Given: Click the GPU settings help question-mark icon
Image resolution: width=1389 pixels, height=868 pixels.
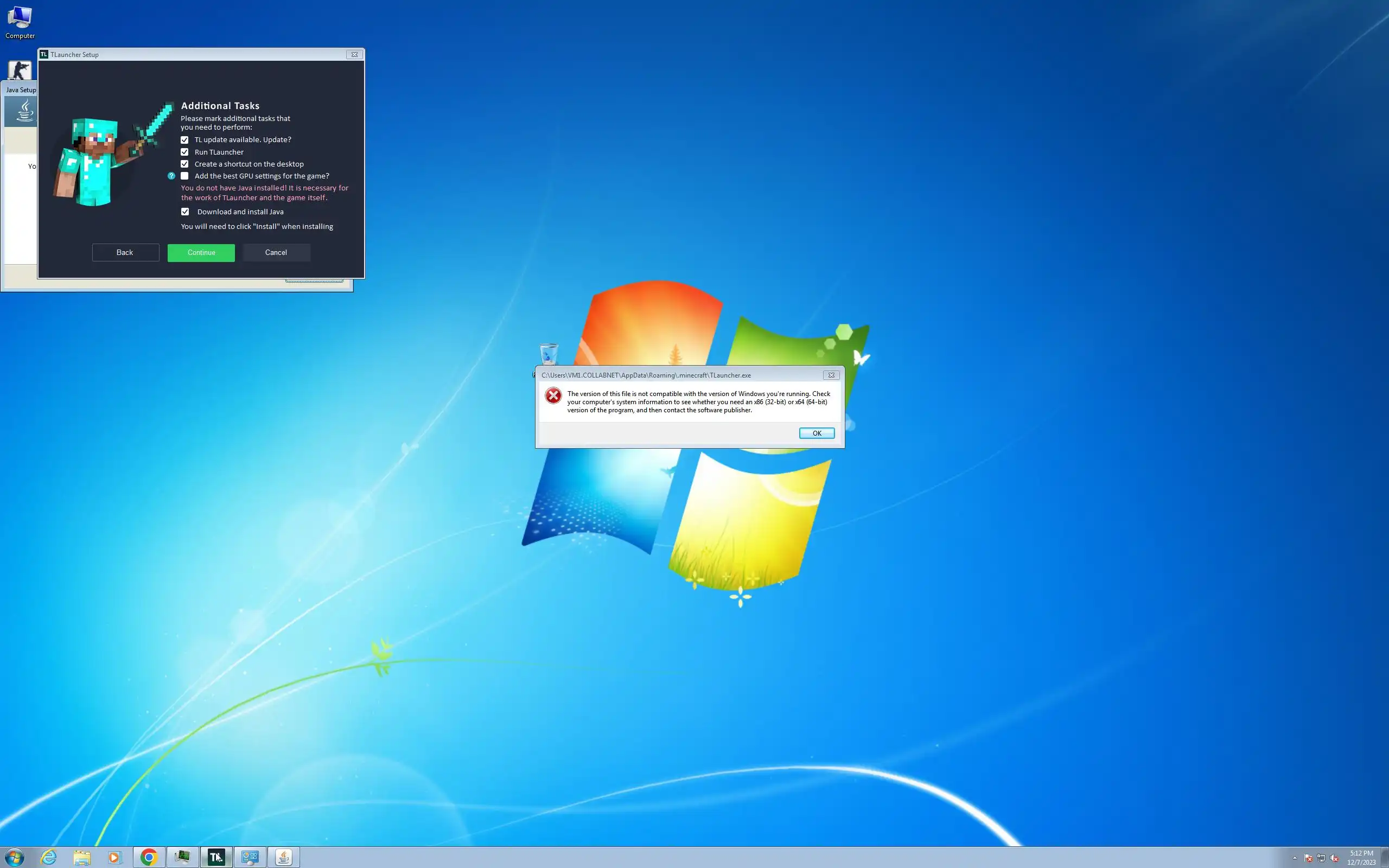Looking at the screenshot, I should coord(171,176).
